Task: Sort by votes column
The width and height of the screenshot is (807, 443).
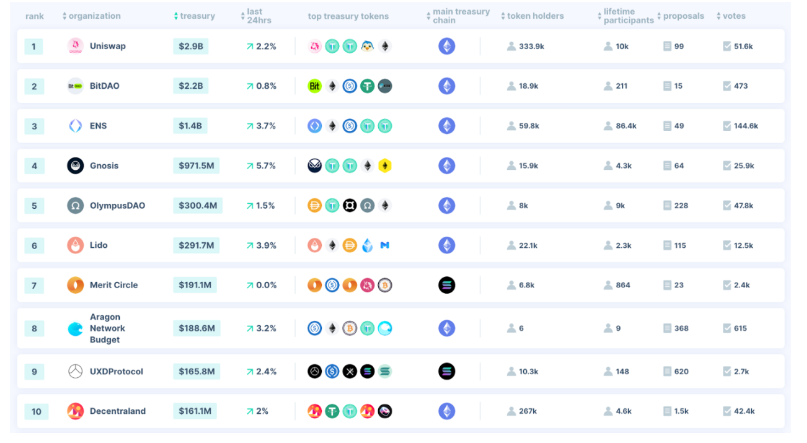Action: 731,16
